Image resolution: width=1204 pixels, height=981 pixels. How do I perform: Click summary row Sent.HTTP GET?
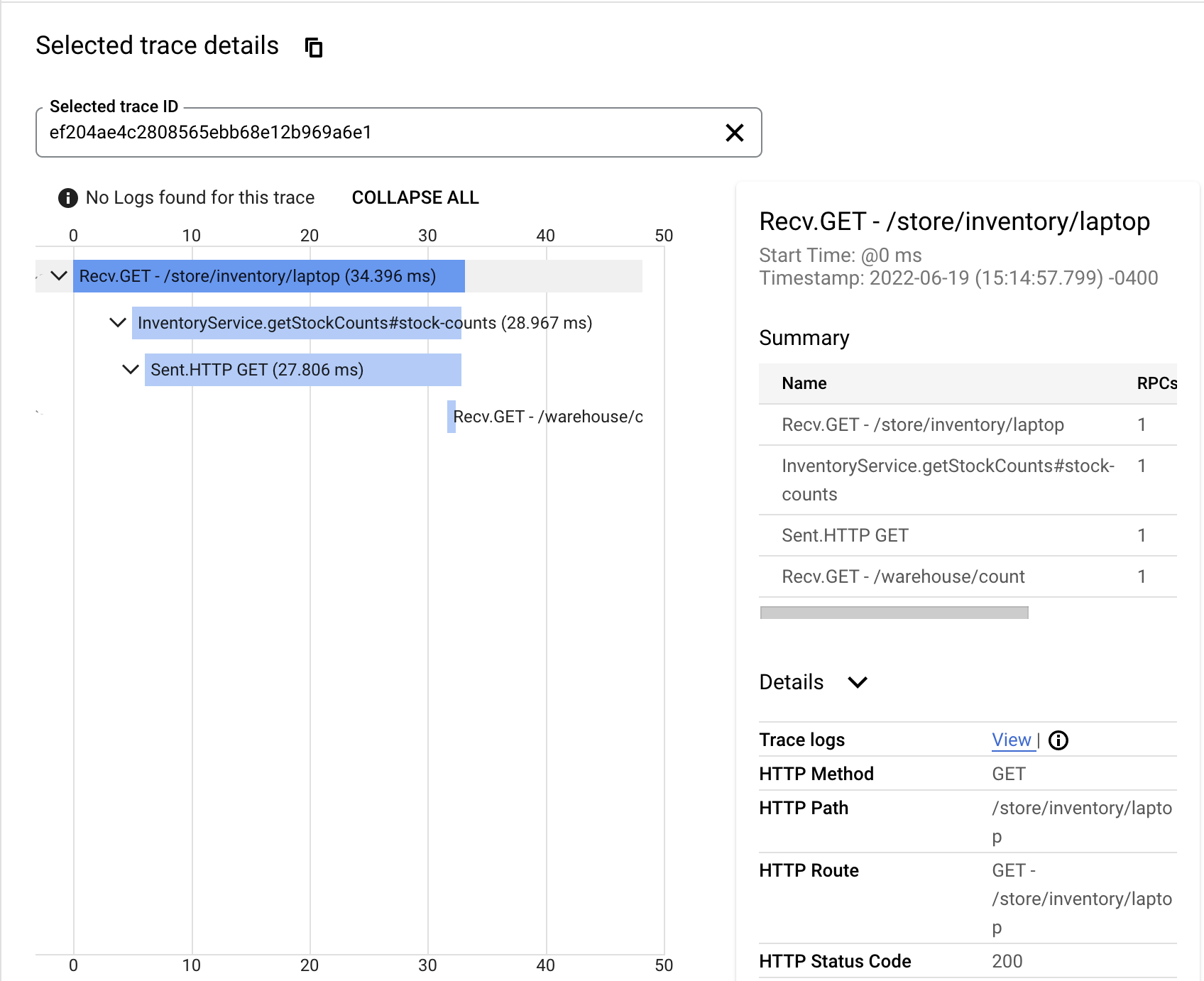[x=968, y=536]
